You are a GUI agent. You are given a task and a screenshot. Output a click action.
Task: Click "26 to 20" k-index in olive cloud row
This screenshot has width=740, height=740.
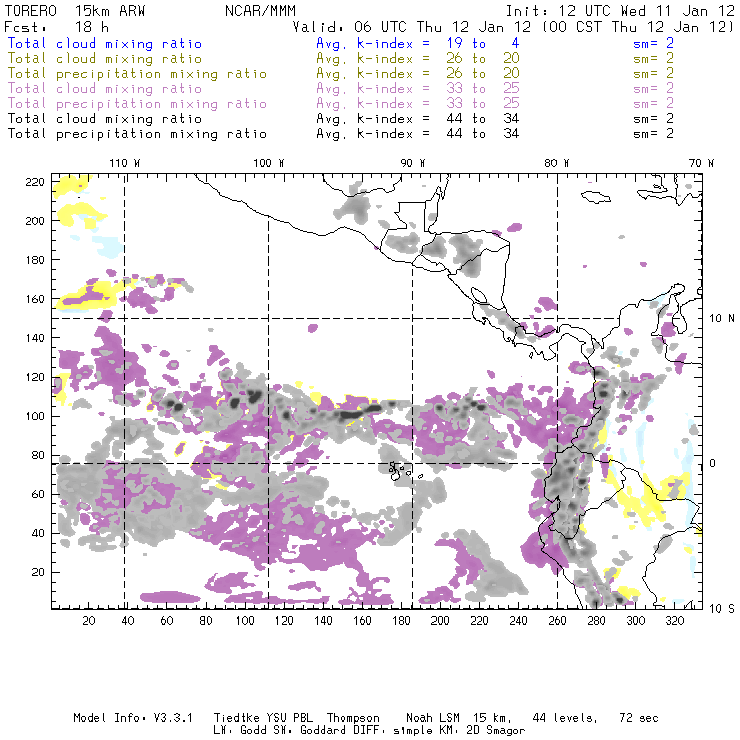pos(483,59)
